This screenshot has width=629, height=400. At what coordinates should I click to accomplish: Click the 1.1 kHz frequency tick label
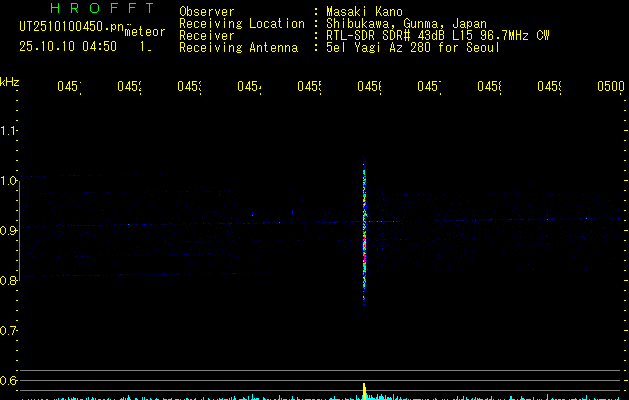[x=9, y=131]
